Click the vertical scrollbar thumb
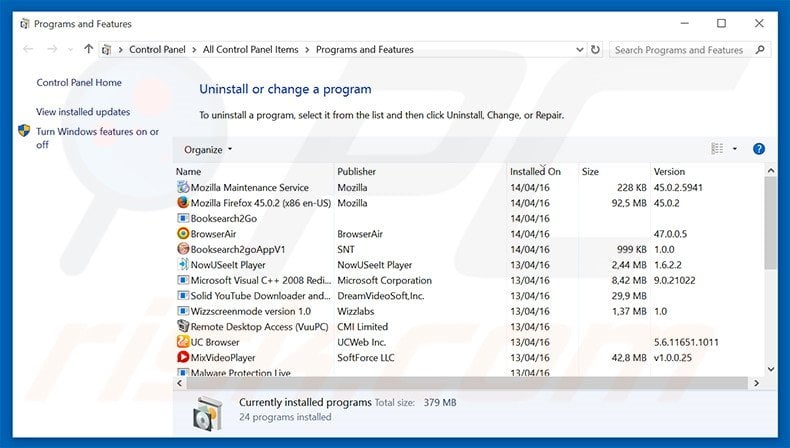The image size is (790, 448). [x=770, y=223]
